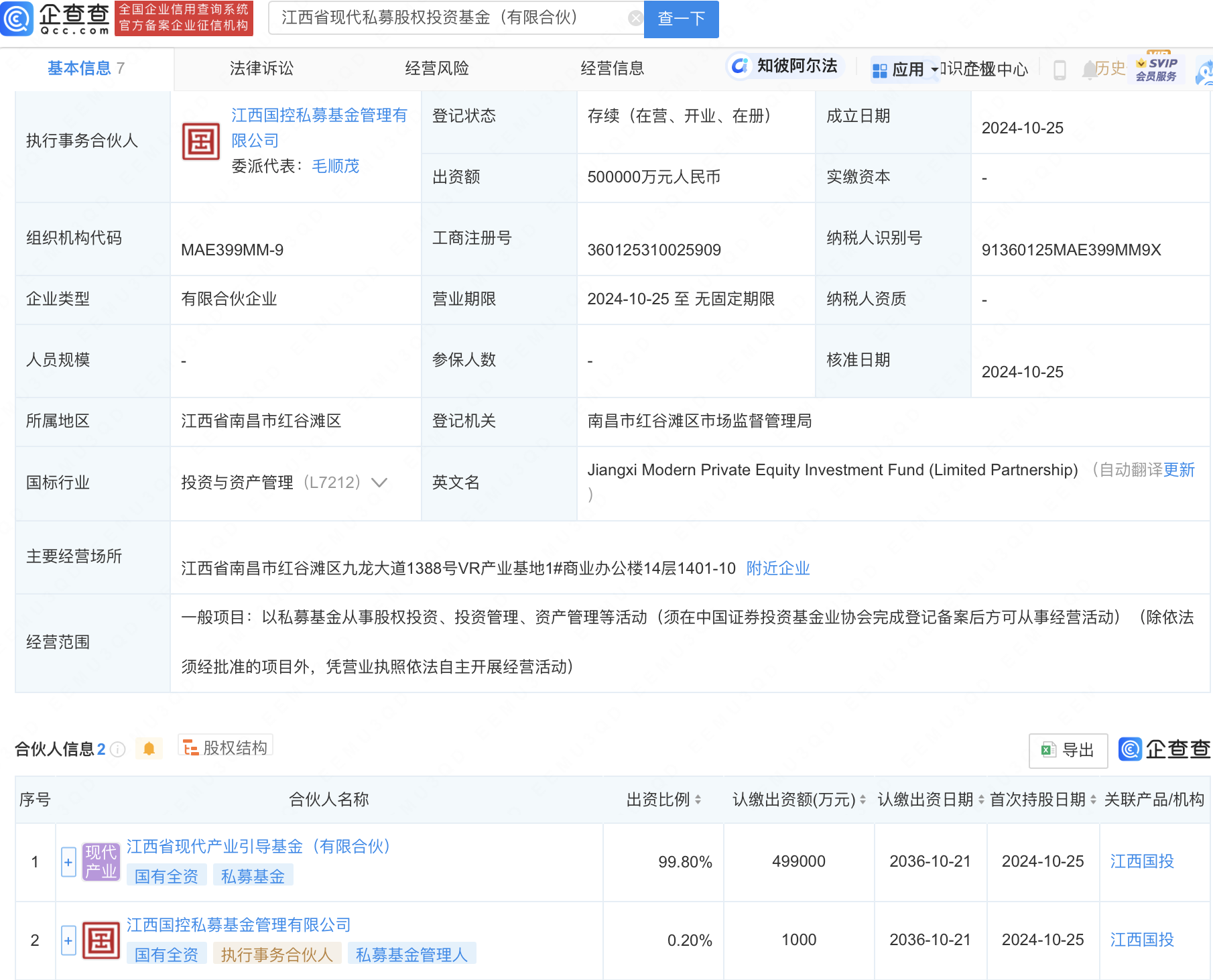The image size is (1213, 980).
Task: Expand 国标行业 industry chevron dropdown
Action: click(x=379, y=483)
